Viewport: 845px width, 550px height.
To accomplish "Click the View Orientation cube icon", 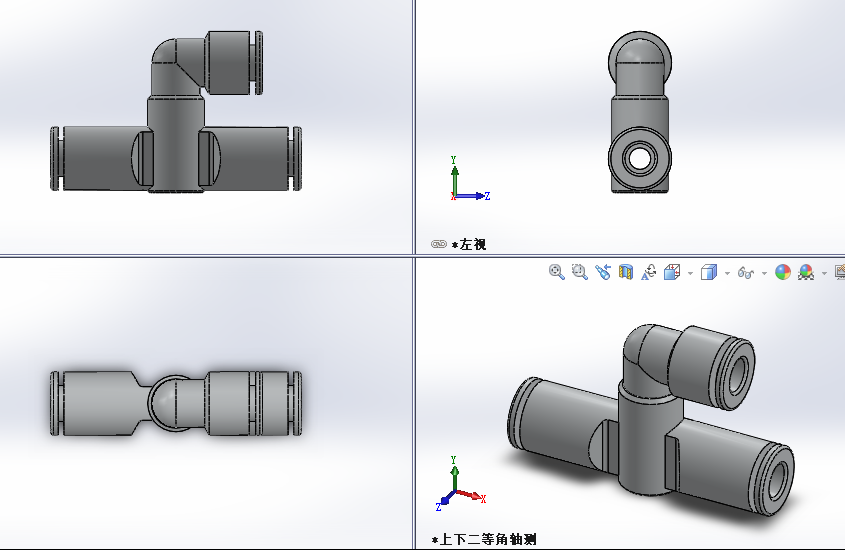I will [672, 272].
